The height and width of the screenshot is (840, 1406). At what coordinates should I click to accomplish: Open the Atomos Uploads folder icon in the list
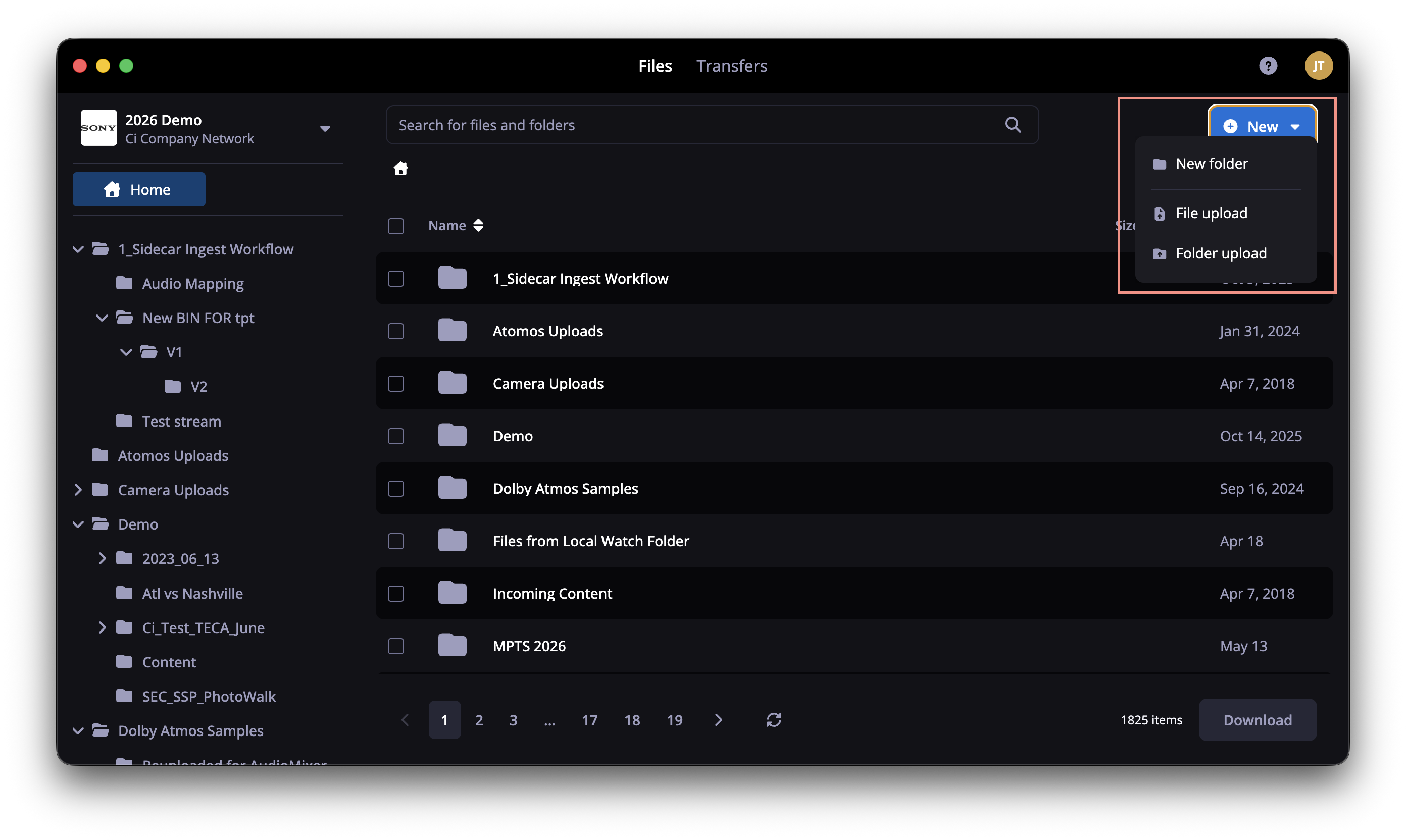452,331
